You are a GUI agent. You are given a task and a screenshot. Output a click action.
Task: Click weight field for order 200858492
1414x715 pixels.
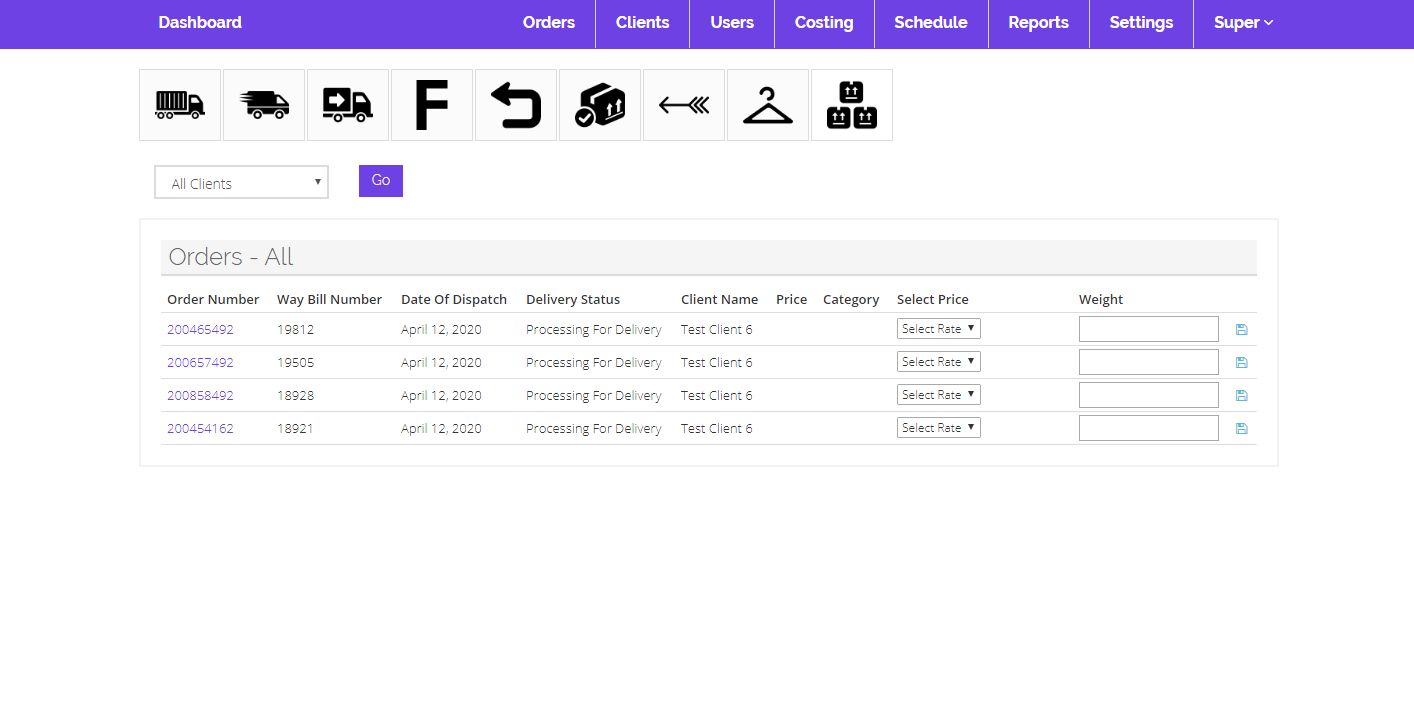click(x=1148, y=395)
